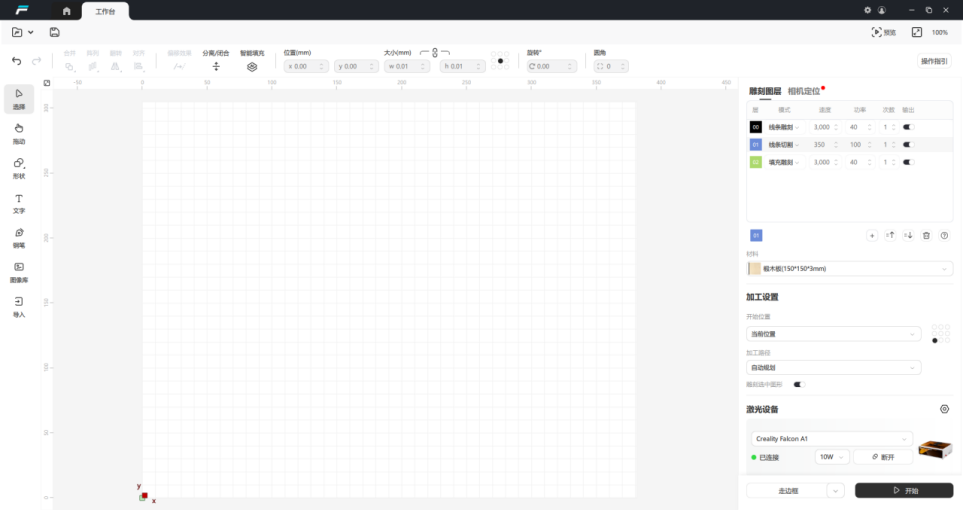
Task: Open the 材料 material dropdown
Action: coord(849,268)
